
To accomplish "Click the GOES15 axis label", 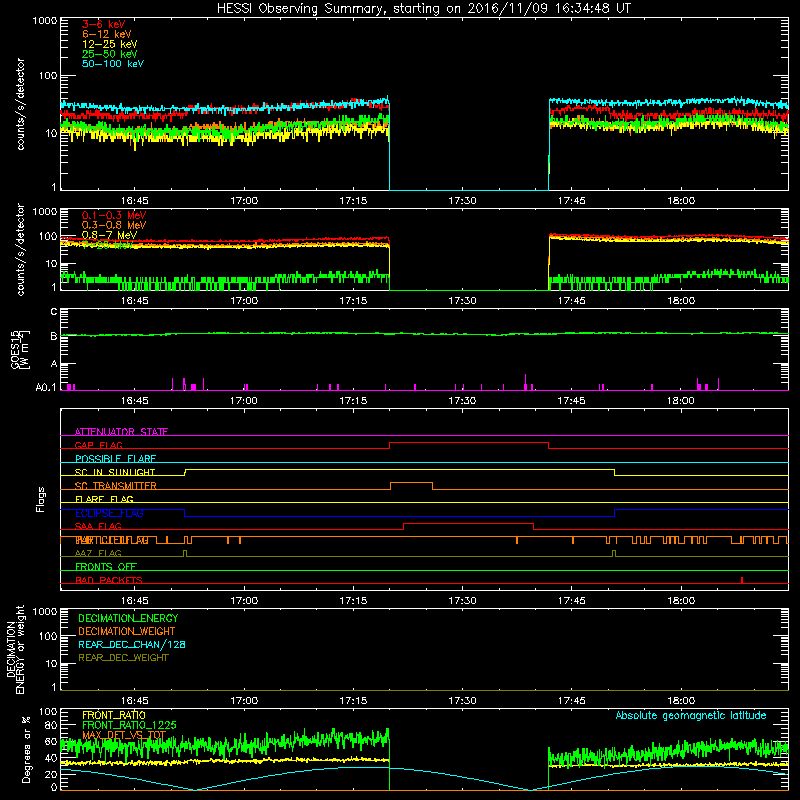I will click(x=20, y=349).
